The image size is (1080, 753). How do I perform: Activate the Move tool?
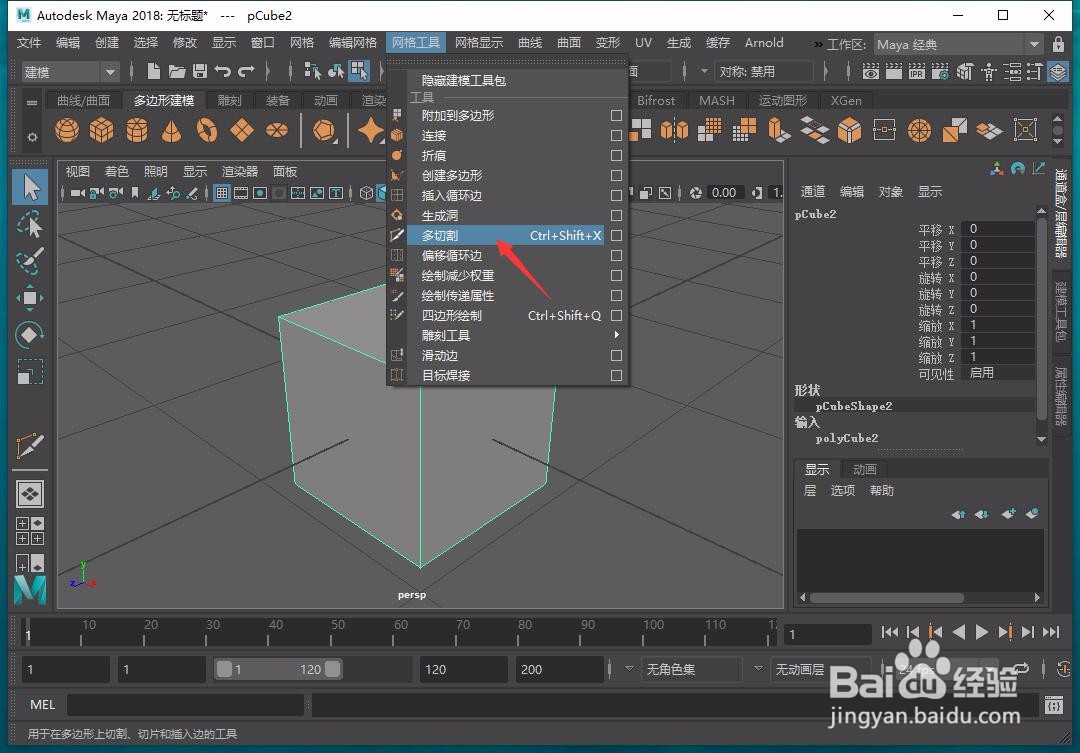tap(30, 298)
